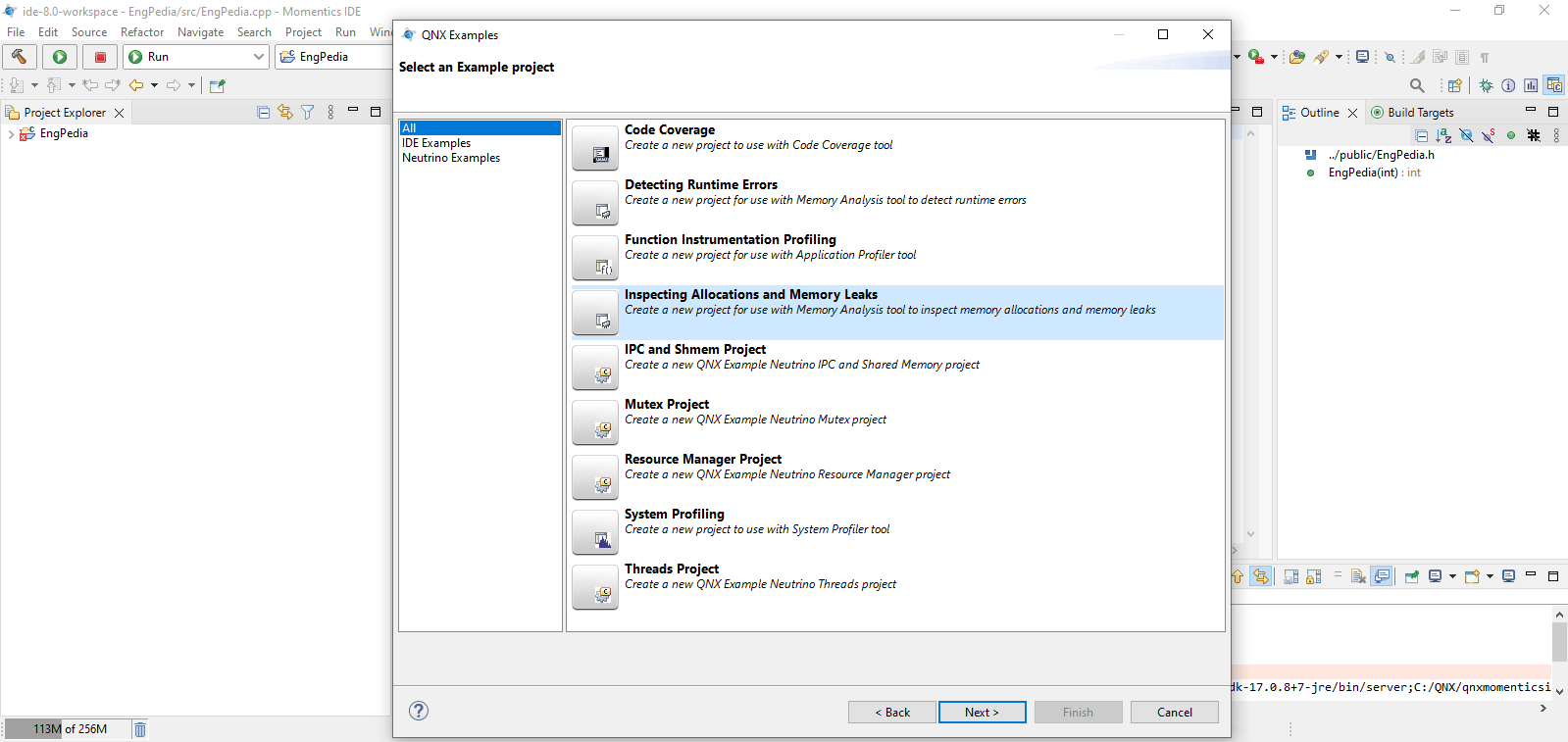Select Neutrino Examples in the category list
This screenshot has height=742, width=1568.
[x=451, y=158]
